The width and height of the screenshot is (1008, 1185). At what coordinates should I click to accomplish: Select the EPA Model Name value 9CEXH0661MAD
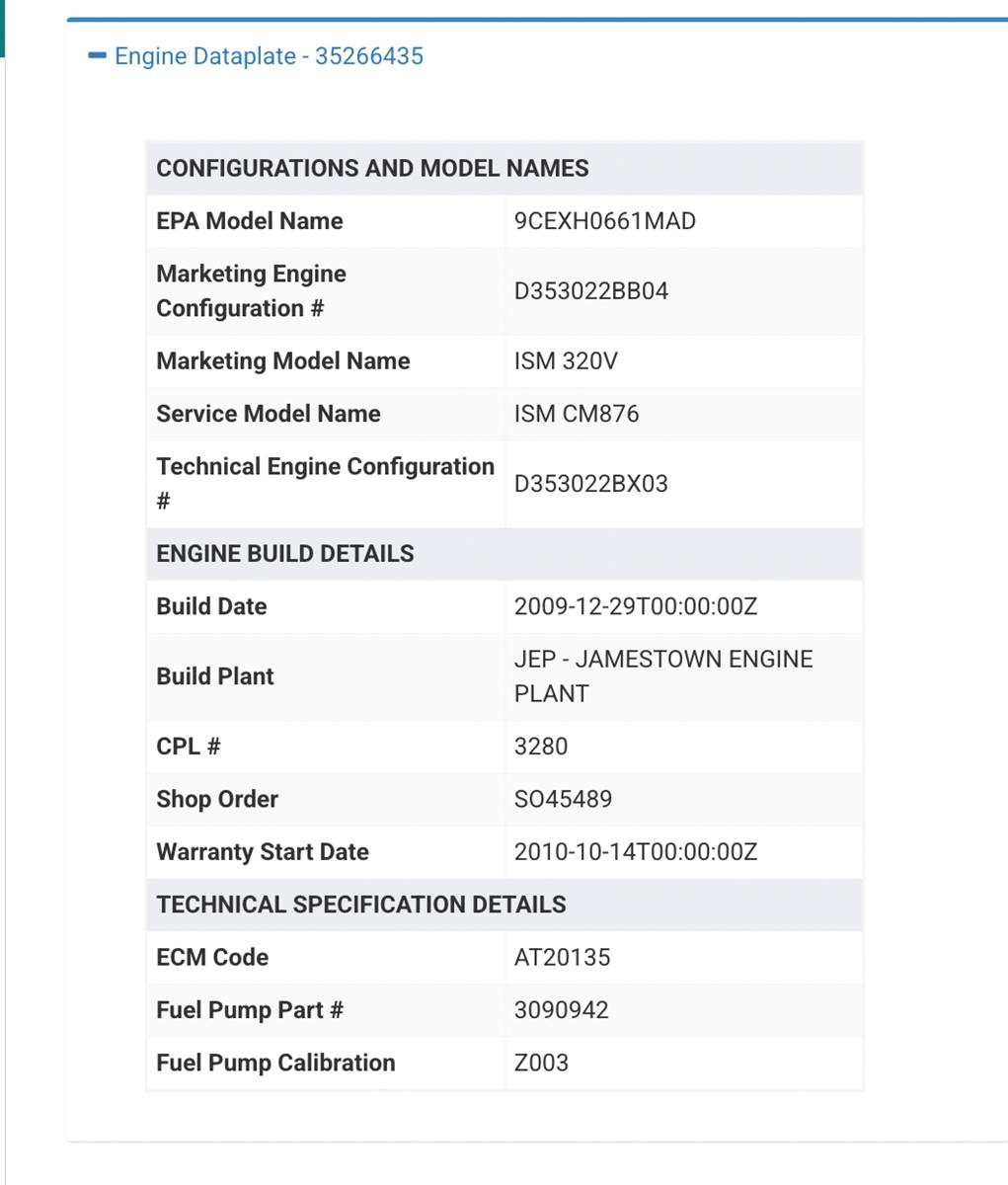click(x=604, y=221)
